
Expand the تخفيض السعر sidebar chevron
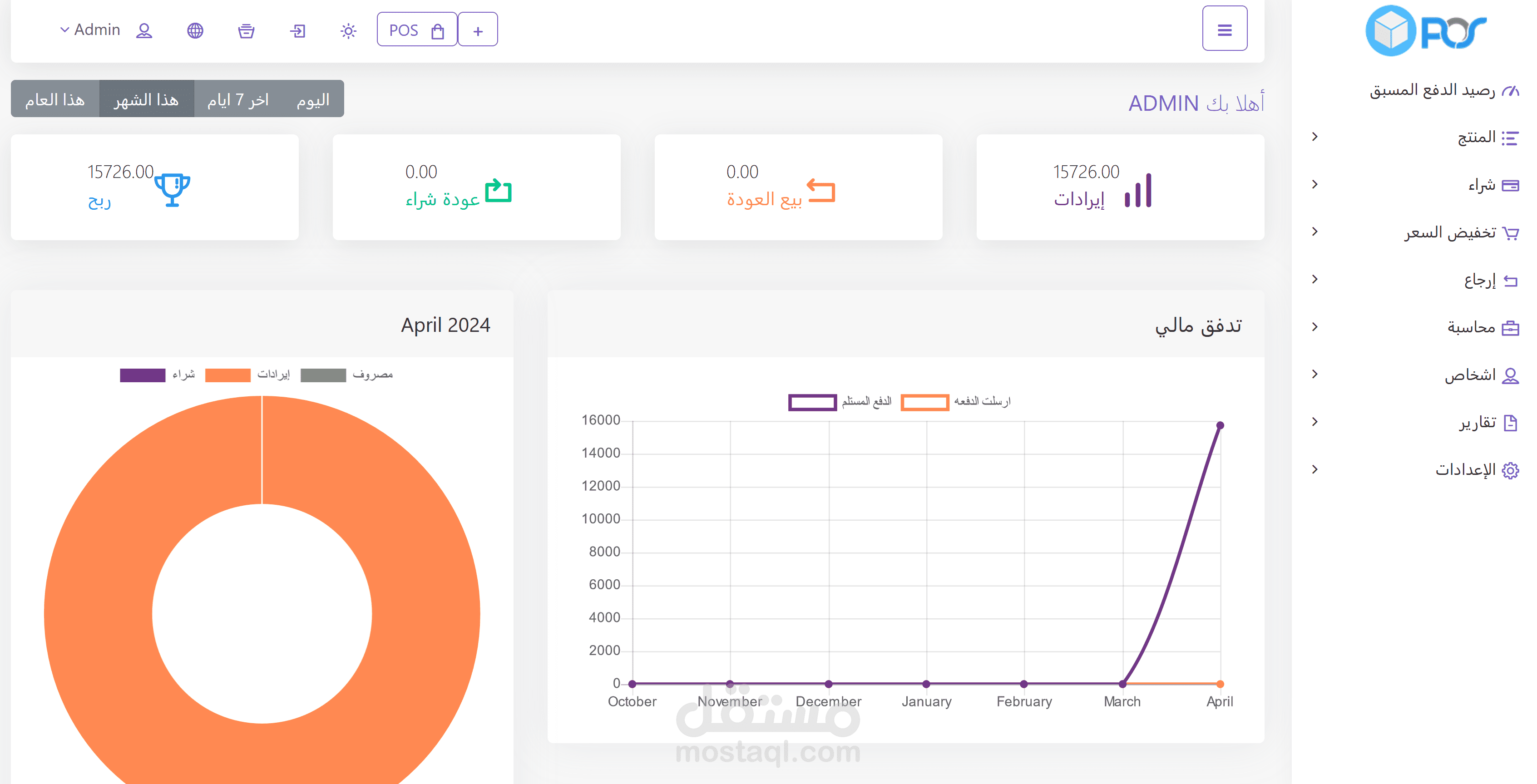click(1315, 232)
